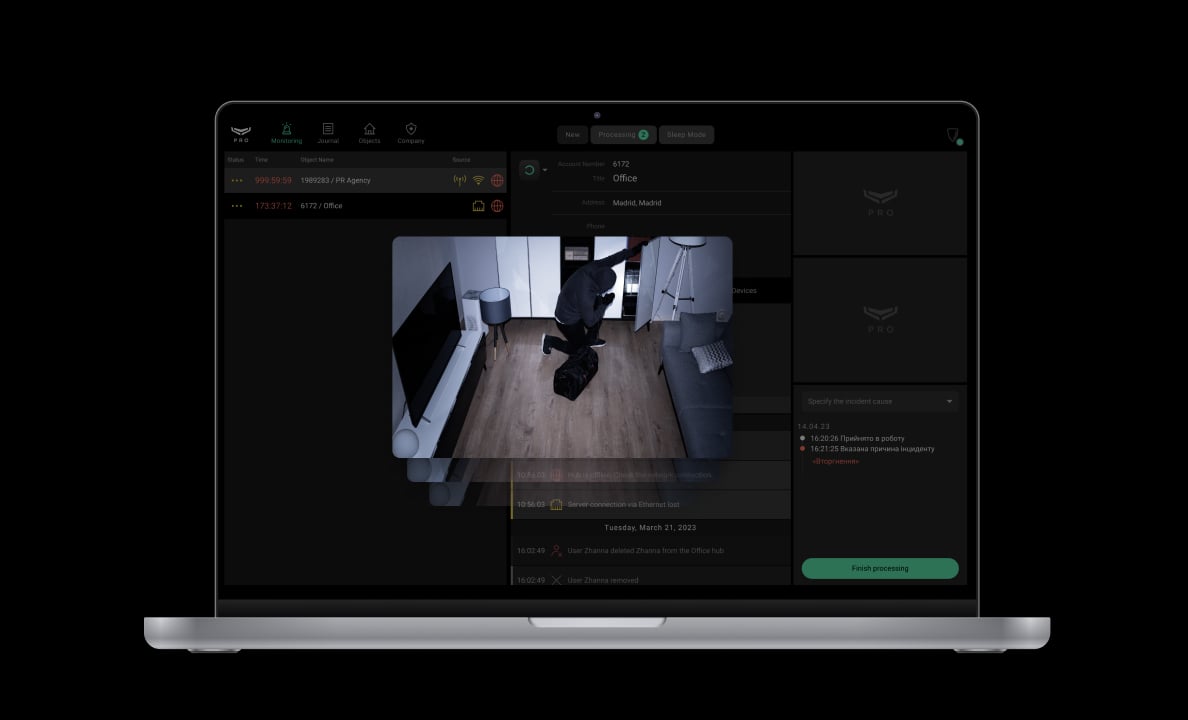Click the Ajax PRO logo

tap(241, 133)
